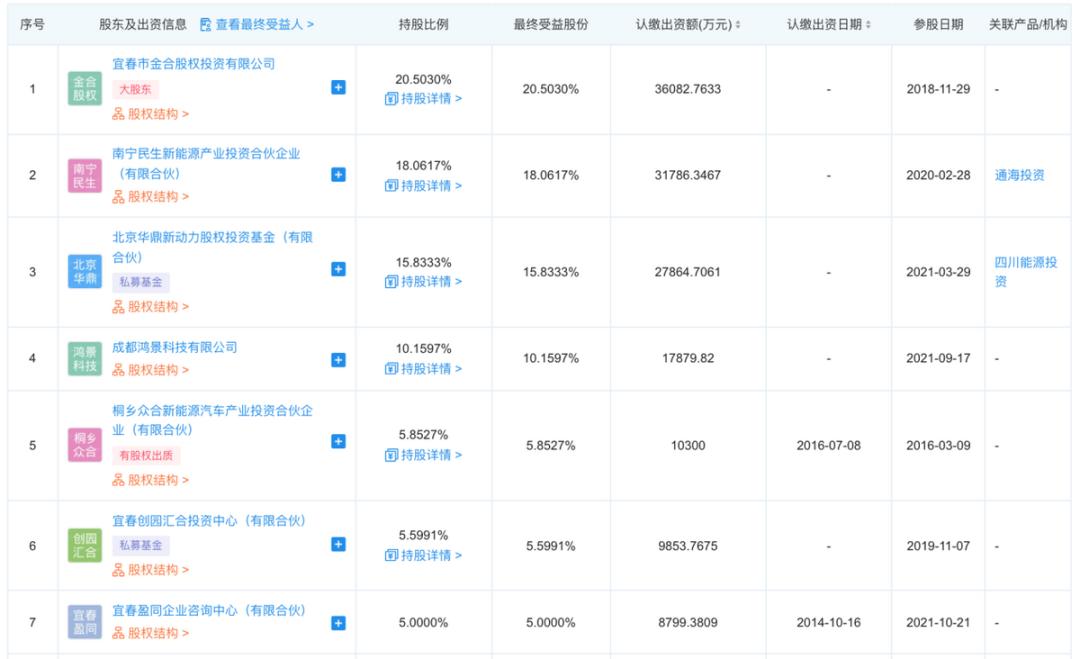This screenshot has width=1080, height=659.
Task: Open 宜春盈同企业咨询中心 company page
Action: (209, 610)
